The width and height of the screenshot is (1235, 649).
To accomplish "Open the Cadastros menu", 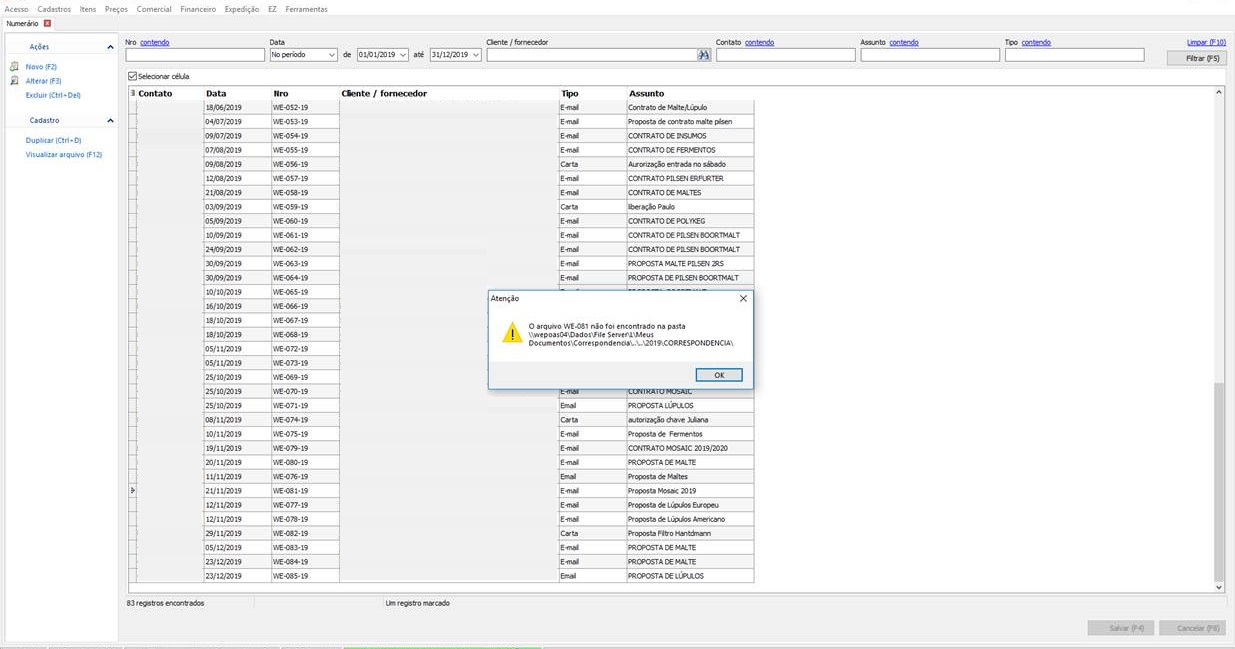I will click(54, 9).
